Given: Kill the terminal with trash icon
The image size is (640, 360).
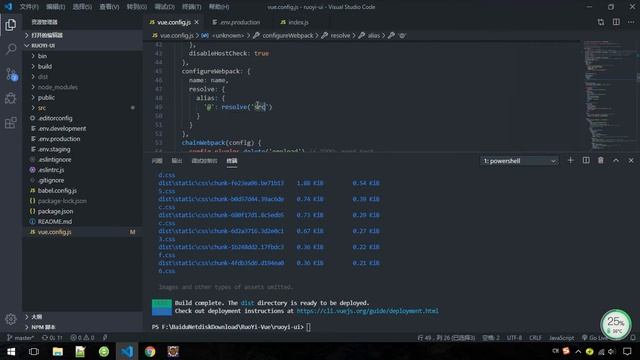Looking at the screenshot, I should [x=601, y=160].
